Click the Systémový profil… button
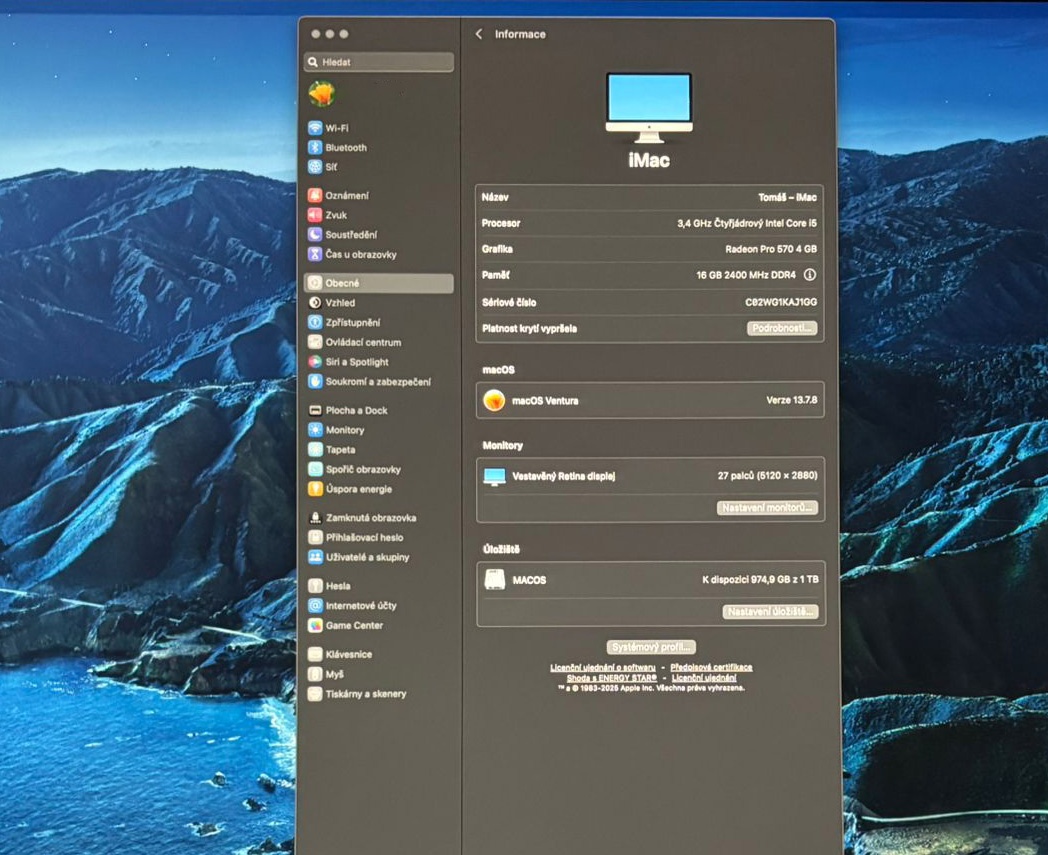This screenshot has height=855, width=1048. (651, 647)
